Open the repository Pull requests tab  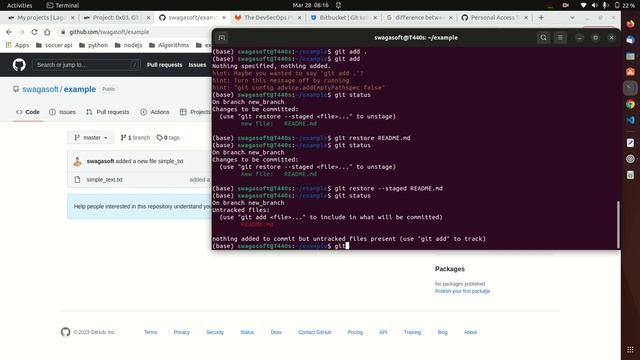pyautogui.click(x=108, y=112)
